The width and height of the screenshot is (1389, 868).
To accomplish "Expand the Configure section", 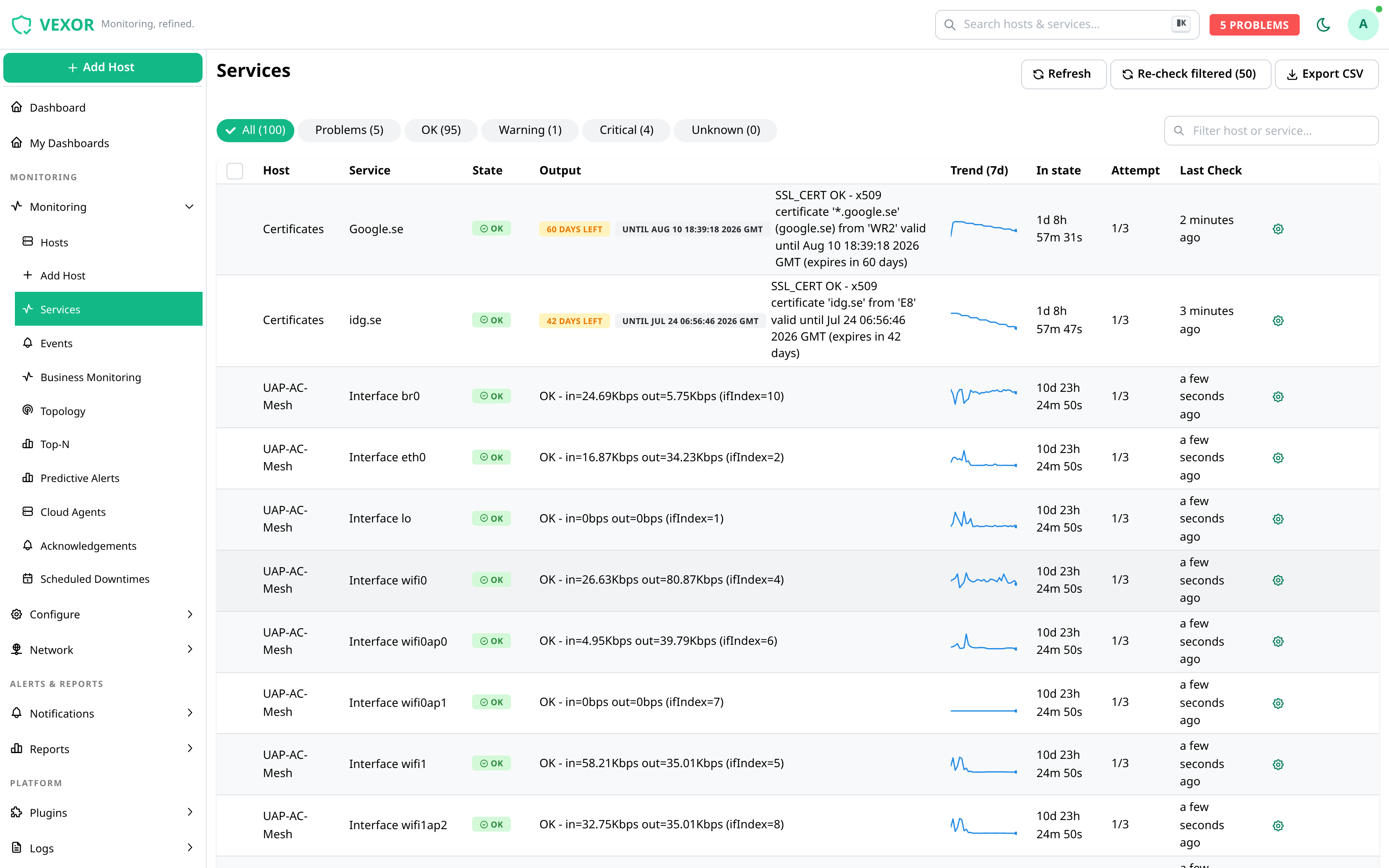I will point(103,614).
